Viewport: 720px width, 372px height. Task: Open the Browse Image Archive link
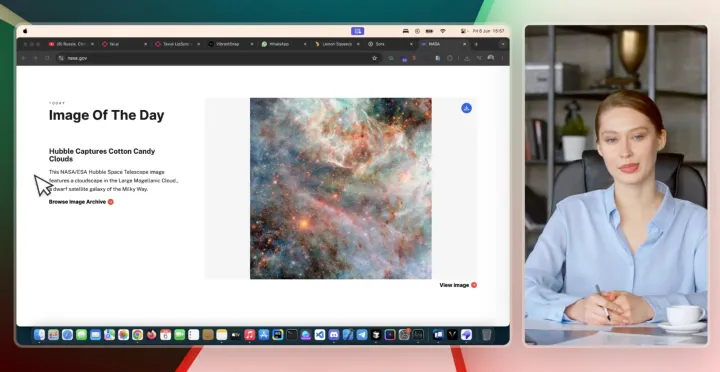[81, 202]
